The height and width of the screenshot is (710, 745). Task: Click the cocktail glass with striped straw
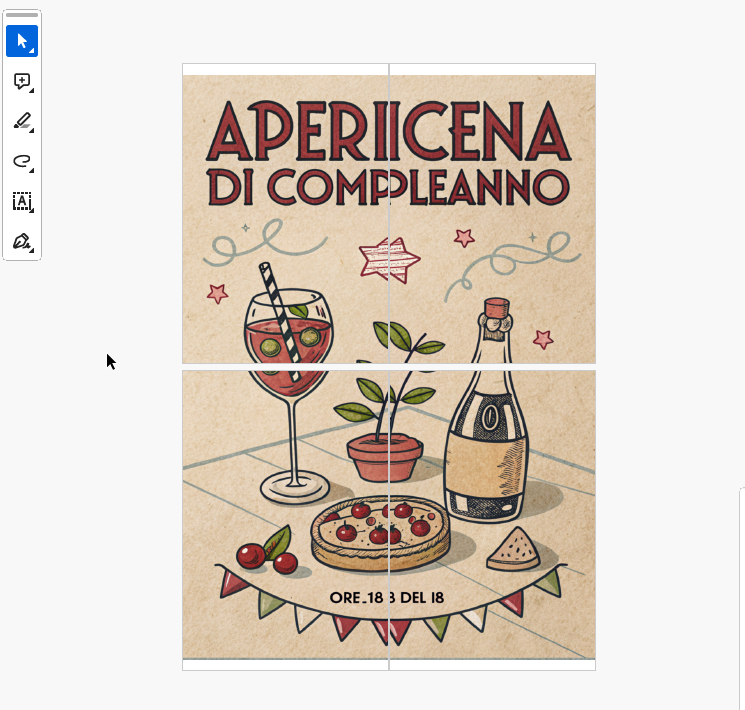pos(290,360)
